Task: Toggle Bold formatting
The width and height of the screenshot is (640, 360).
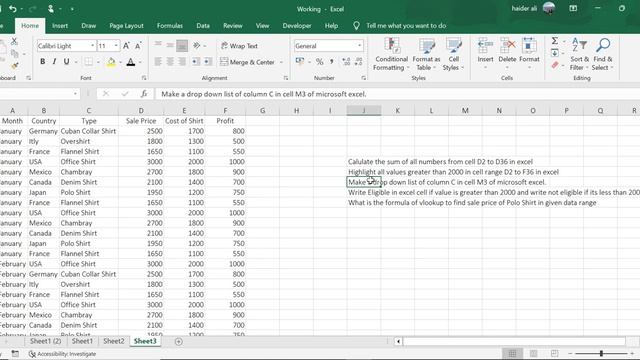Action: click(42, 62)
